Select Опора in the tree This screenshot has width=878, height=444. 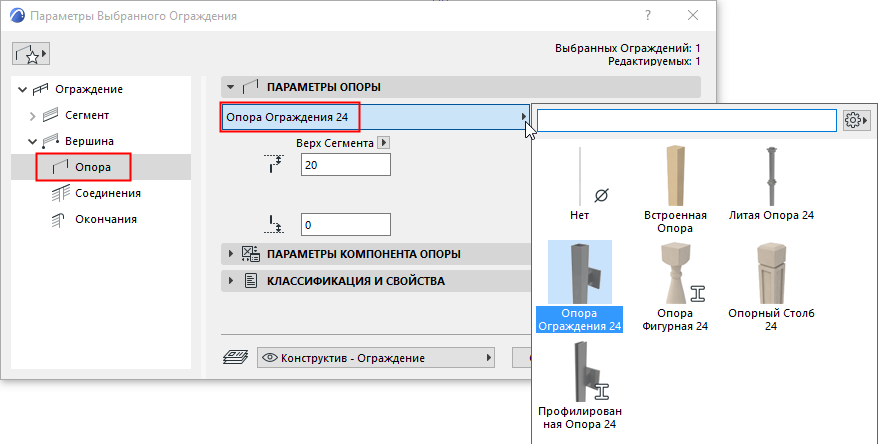(93, 167)
